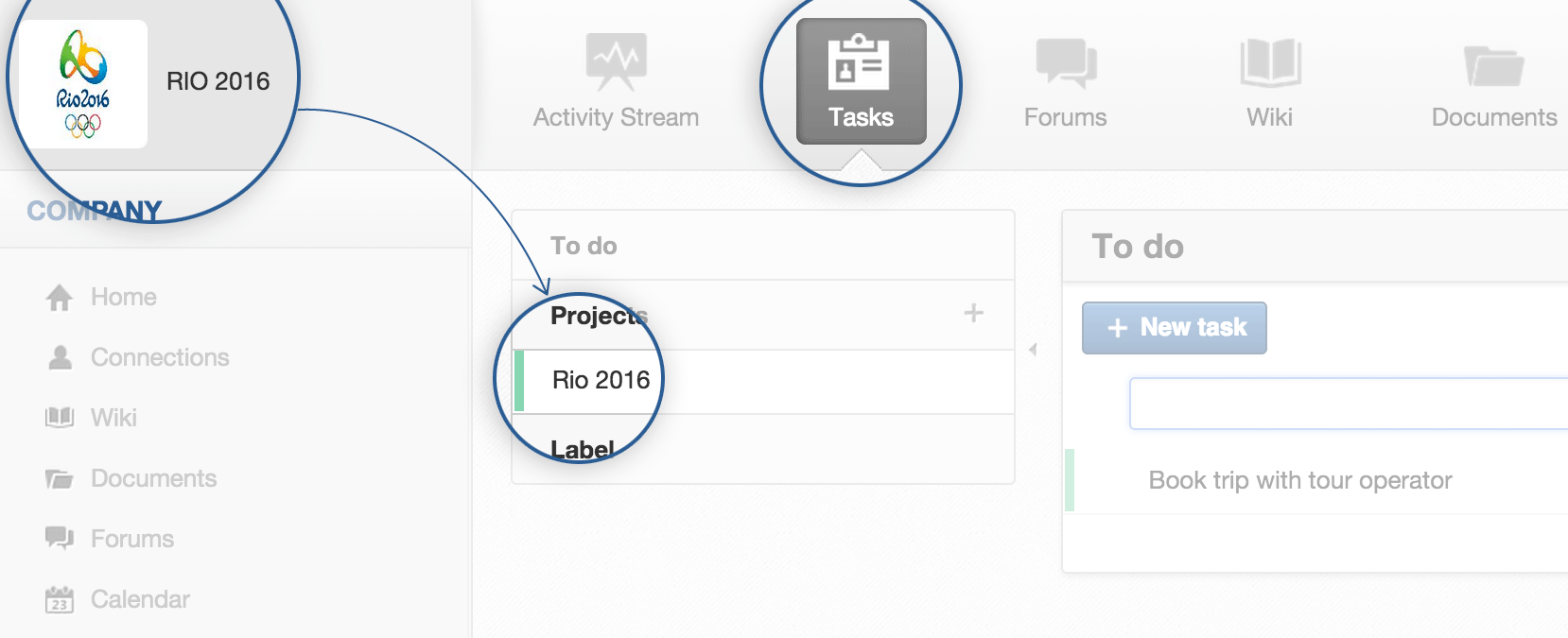Open the Forums speech bubble icon

coord(1066,63)
